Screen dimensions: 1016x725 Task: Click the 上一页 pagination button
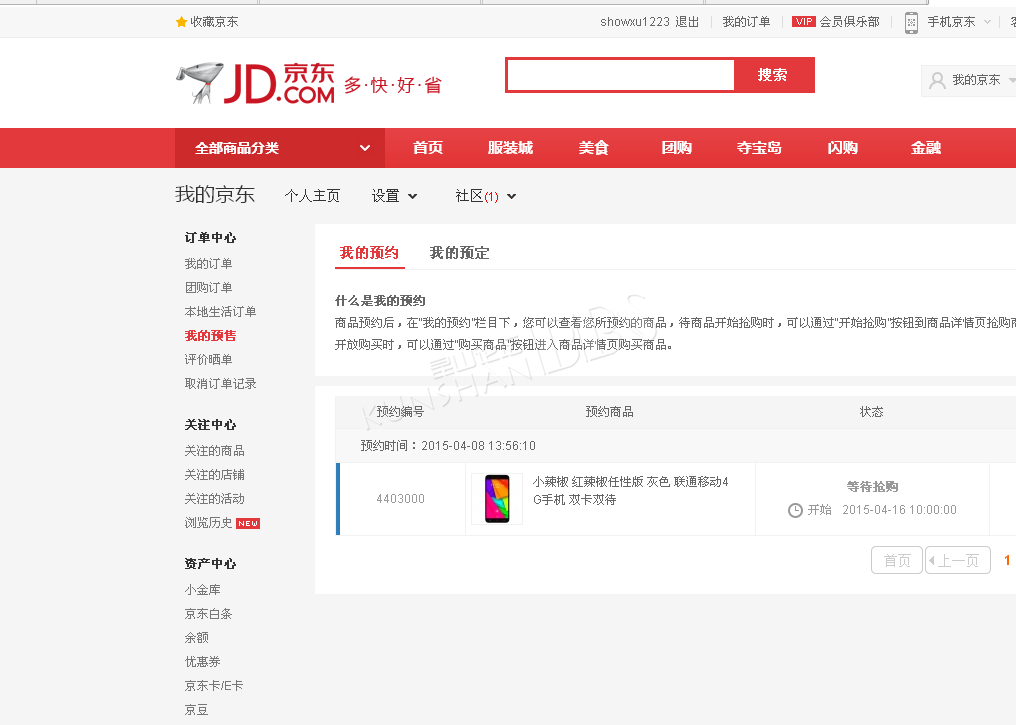[x=958, y=560]
